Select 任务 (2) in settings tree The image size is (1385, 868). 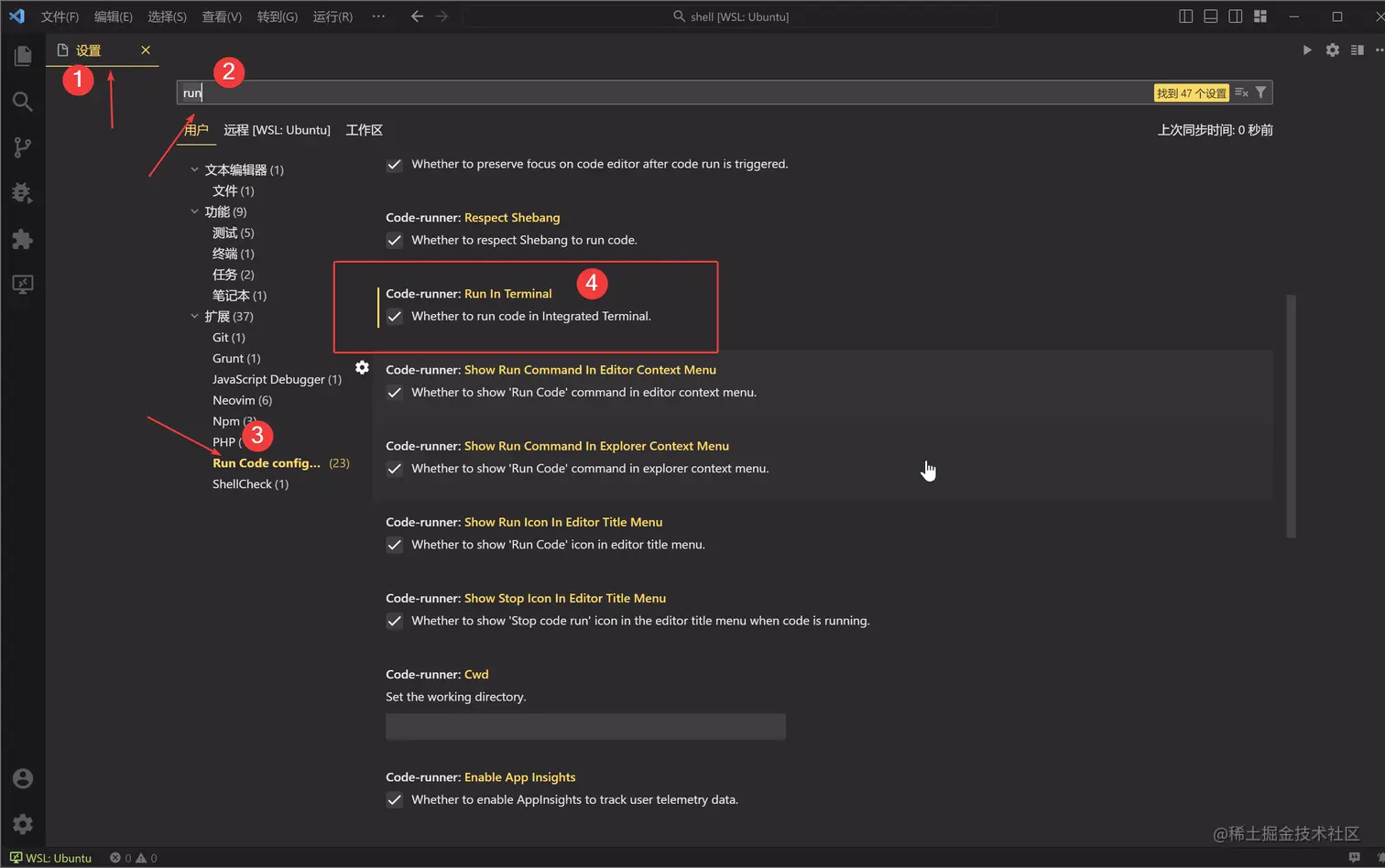[x=234, y=275]
